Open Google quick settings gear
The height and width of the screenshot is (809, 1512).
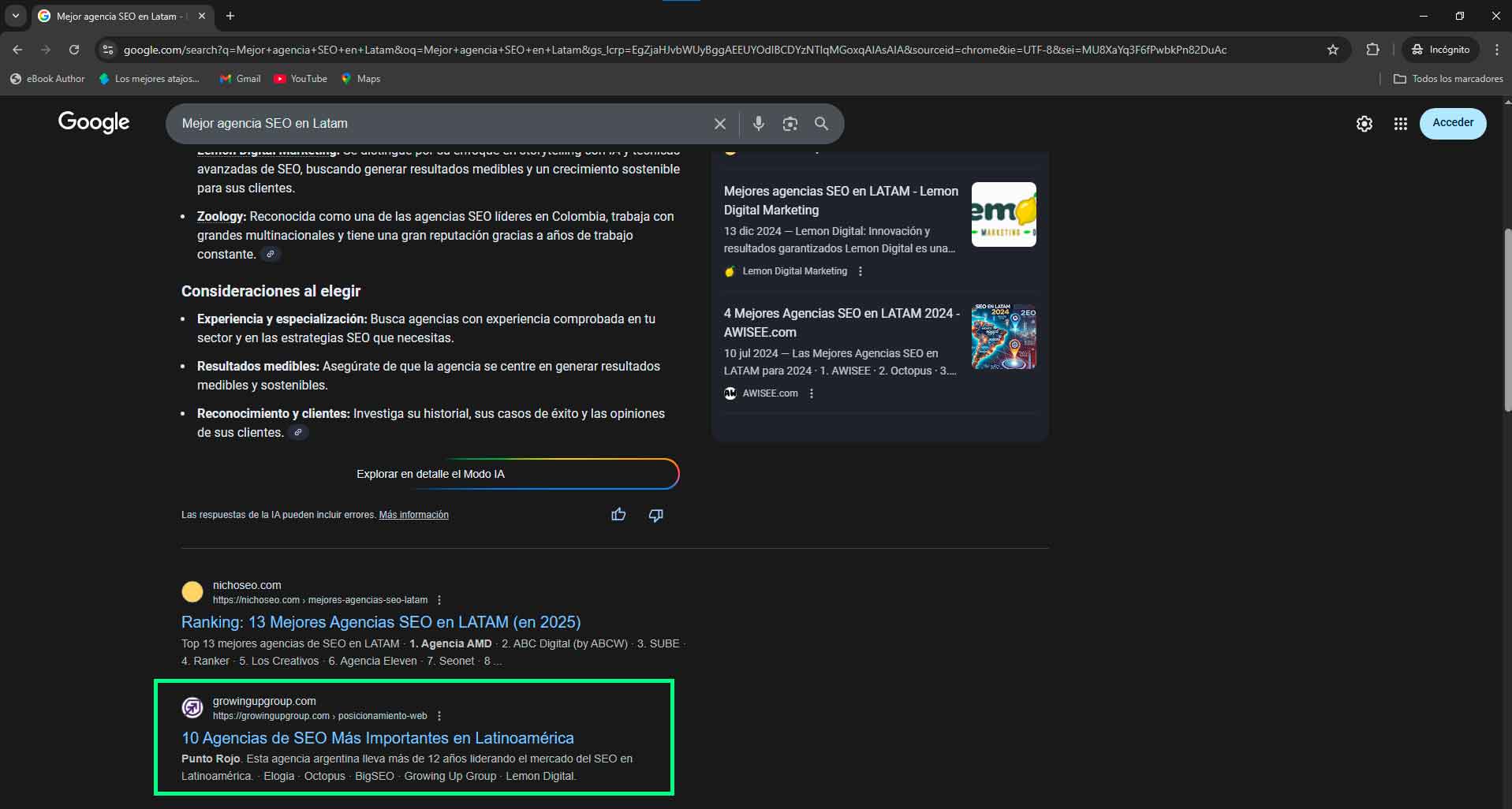pyautogui.click(x=1365, y=124)
